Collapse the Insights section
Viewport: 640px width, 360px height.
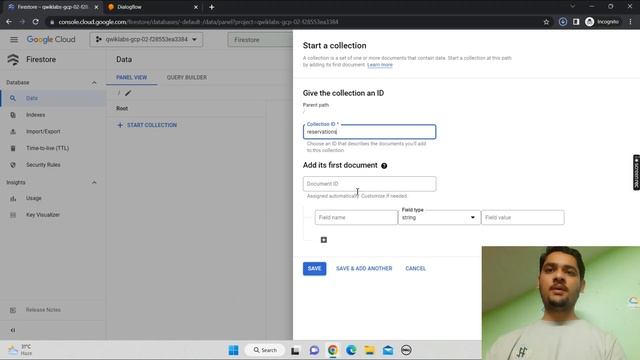click(x=94, y=182)
